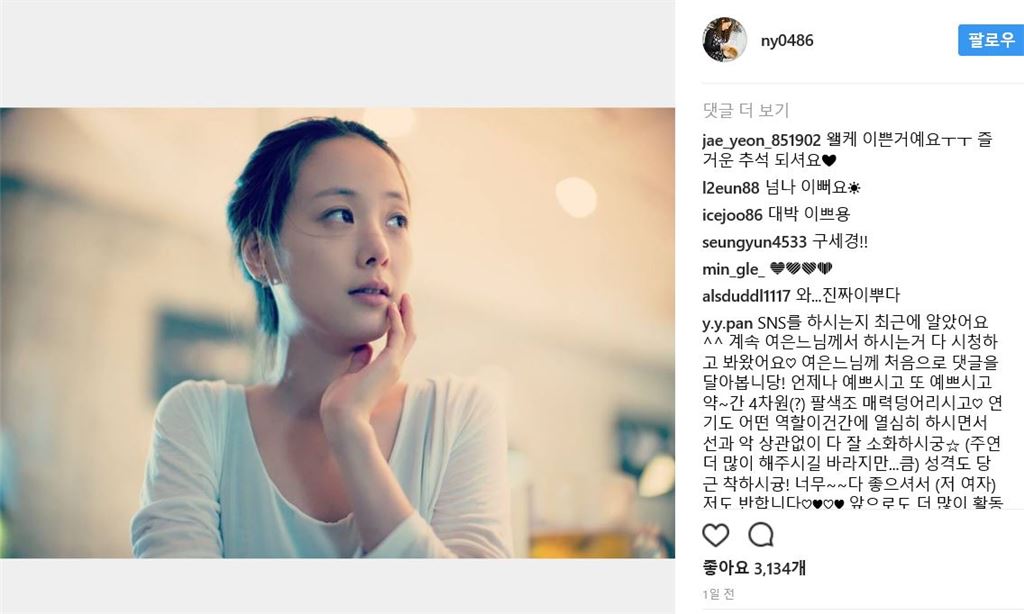Screen dimensions: 1024x614
Task: Open ny0486 profile picture
Action: (x=724, y=40)
